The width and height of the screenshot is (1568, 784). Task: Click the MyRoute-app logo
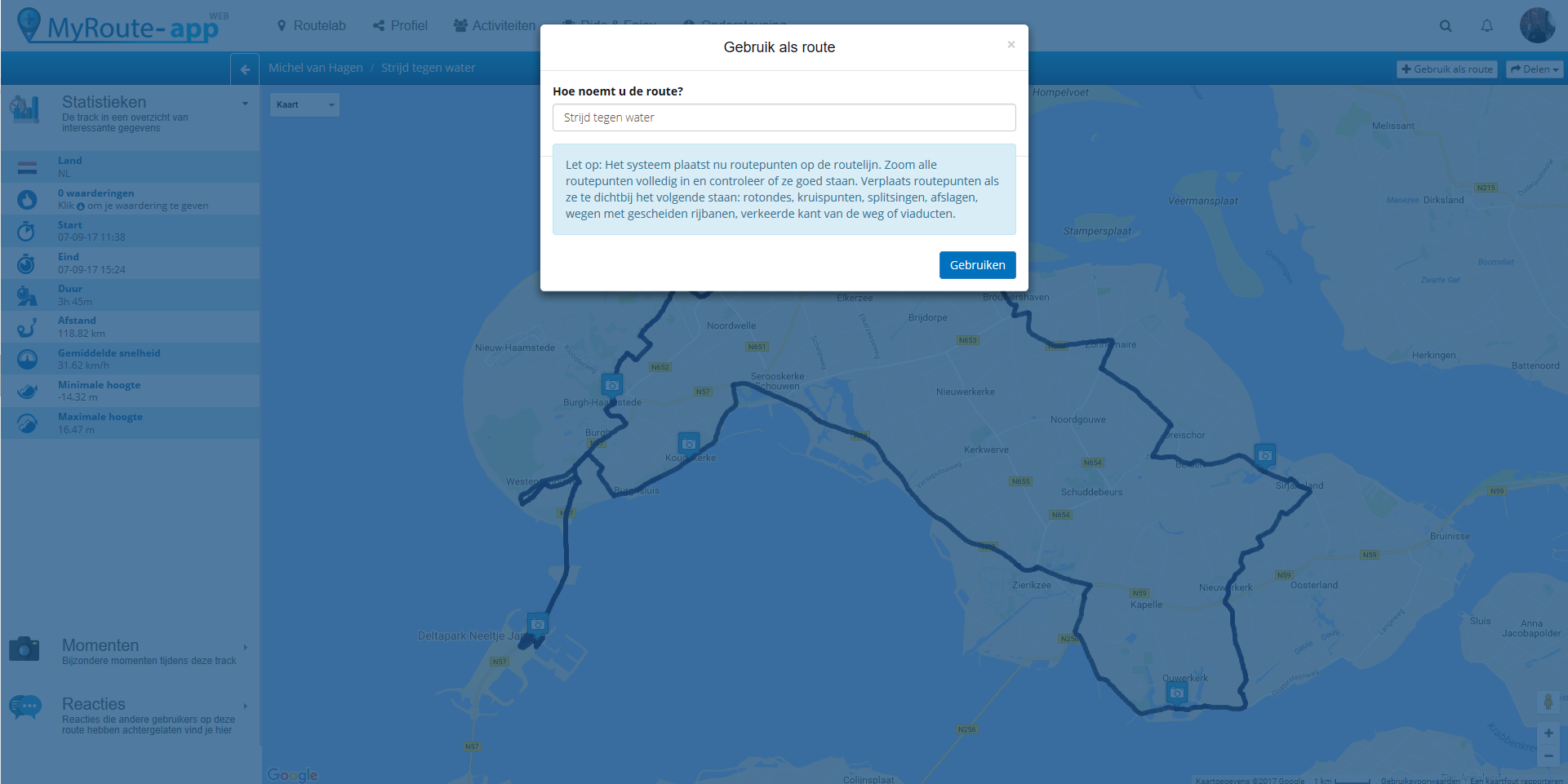coord(123,26)
